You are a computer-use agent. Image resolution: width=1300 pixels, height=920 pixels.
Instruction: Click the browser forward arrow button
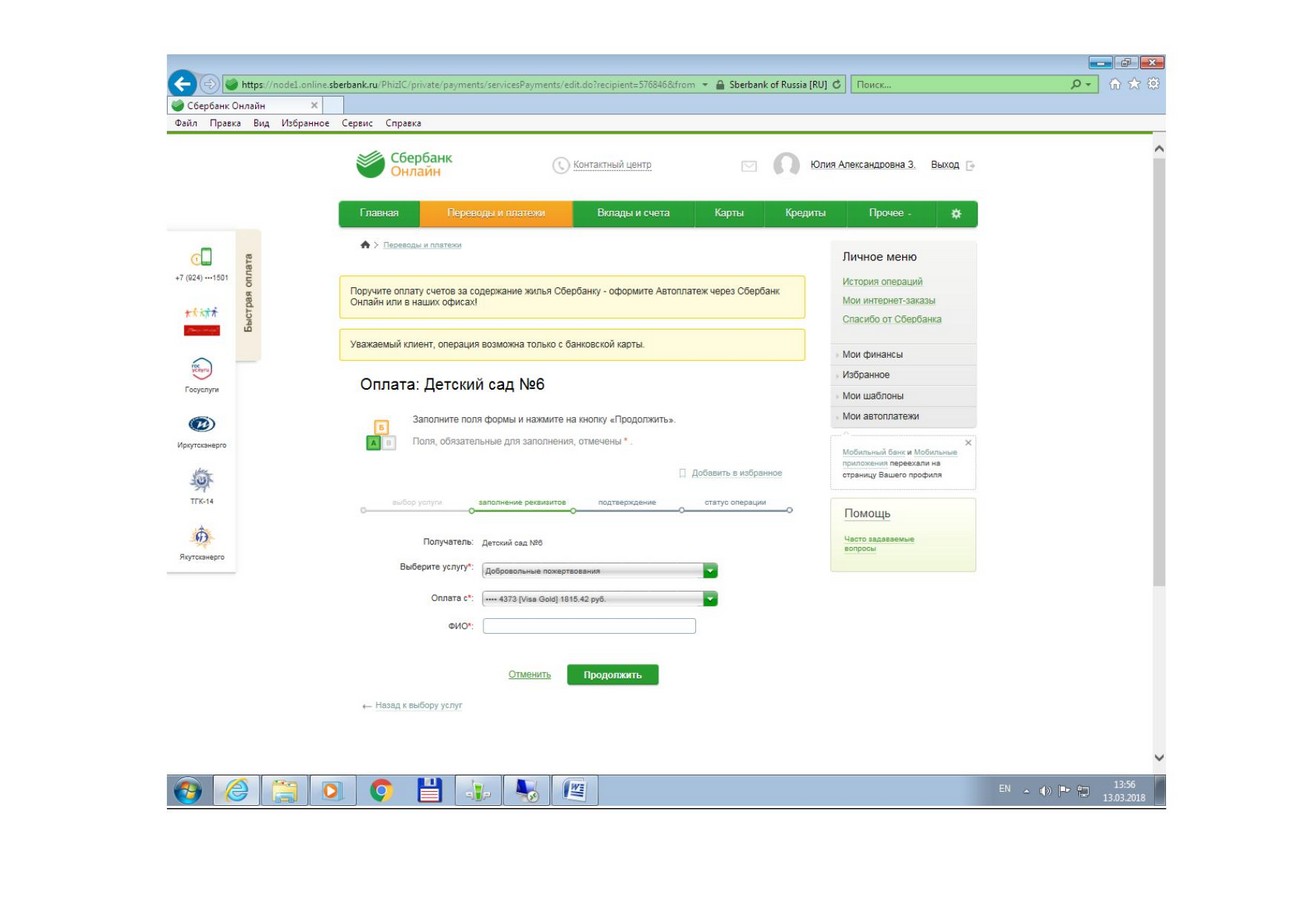tap(211, 84)
